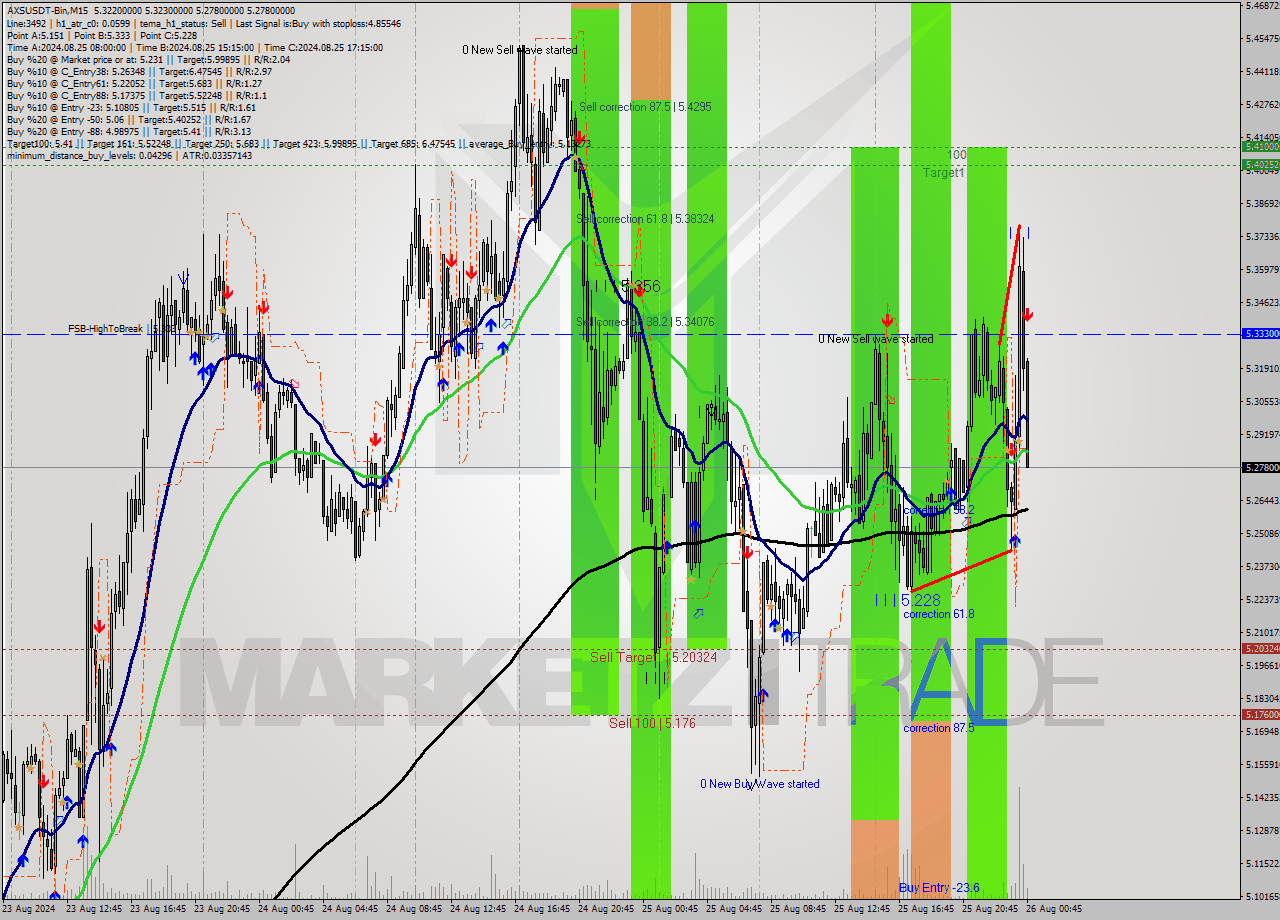Select the 5.3191 value on price axis

(x=1262, y=368)
